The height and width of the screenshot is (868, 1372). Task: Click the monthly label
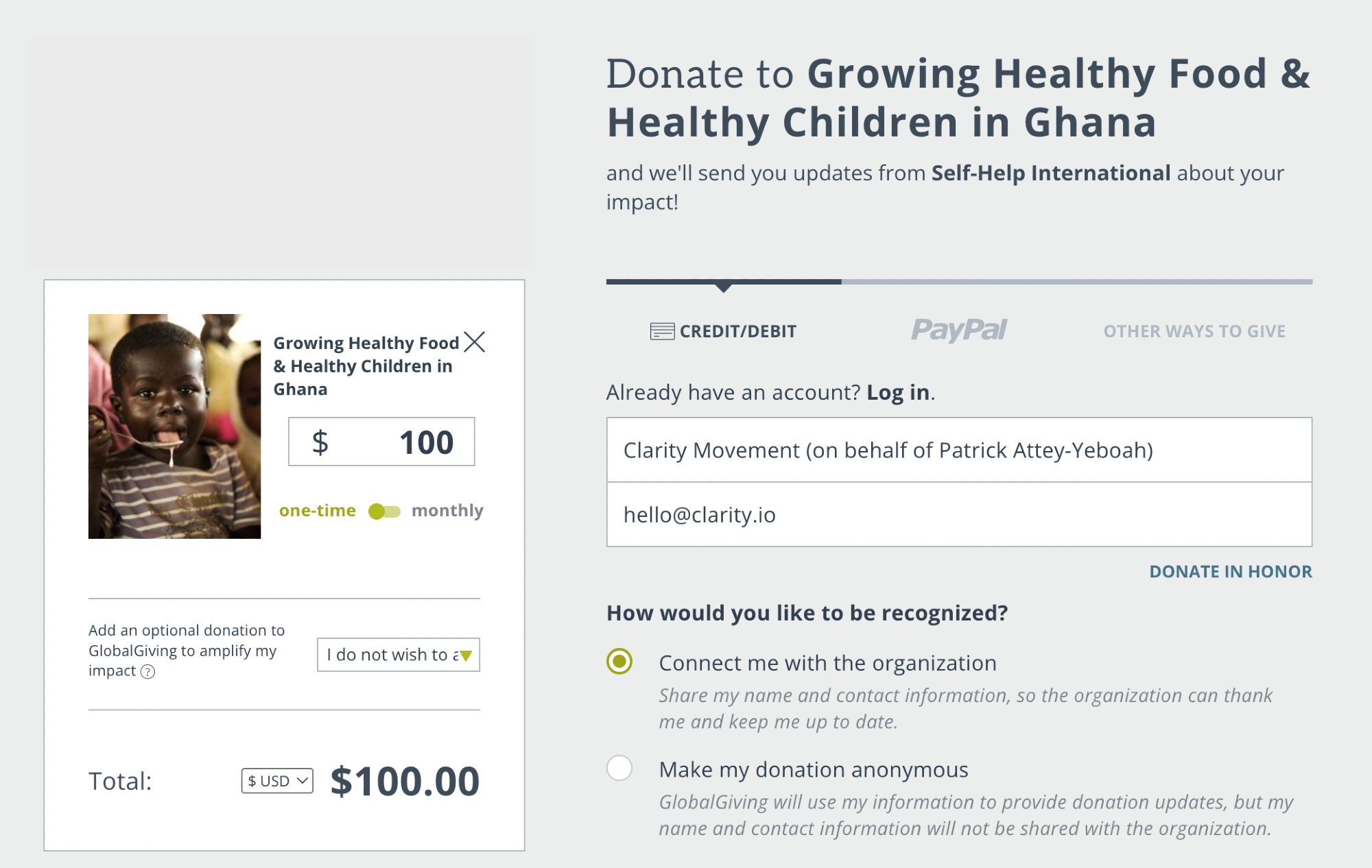(447, 511)
